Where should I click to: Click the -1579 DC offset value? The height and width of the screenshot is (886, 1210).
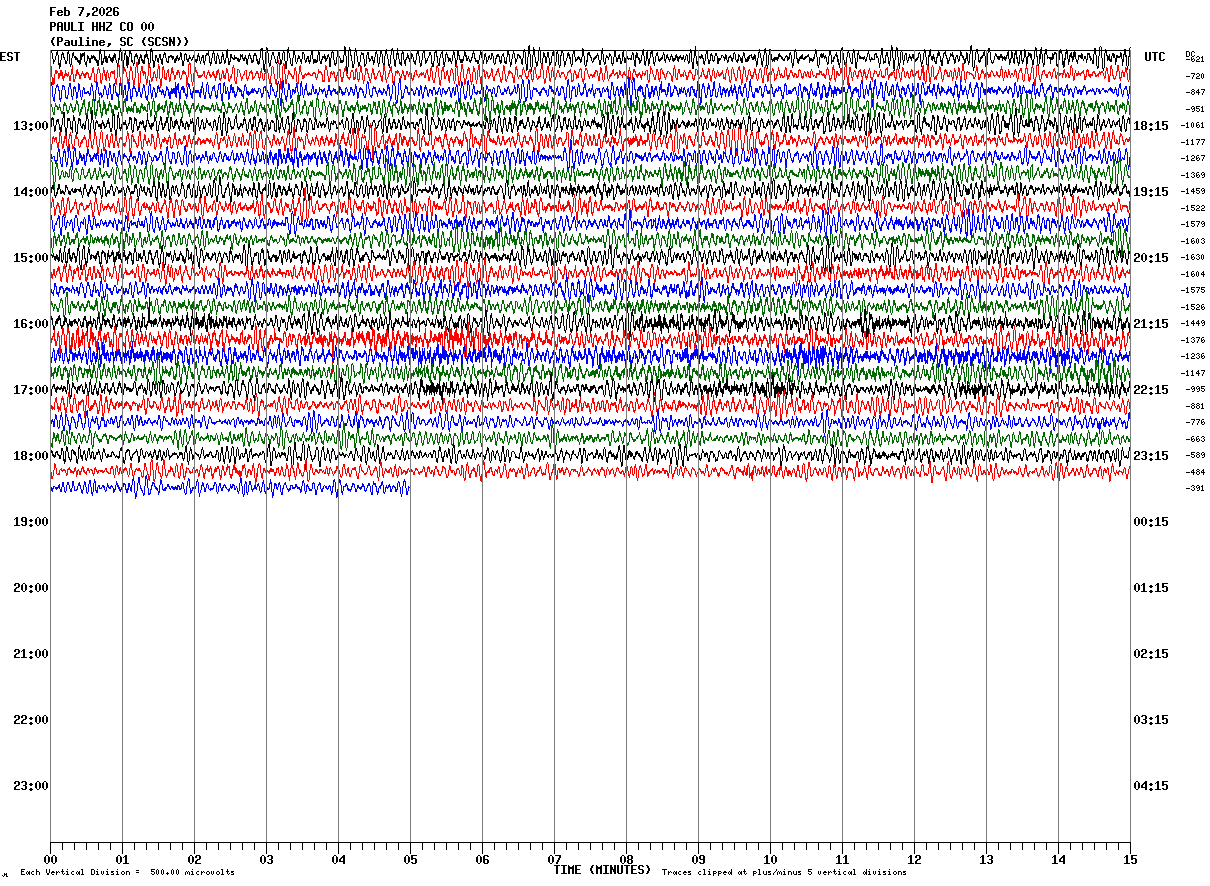pos(1194,225)
